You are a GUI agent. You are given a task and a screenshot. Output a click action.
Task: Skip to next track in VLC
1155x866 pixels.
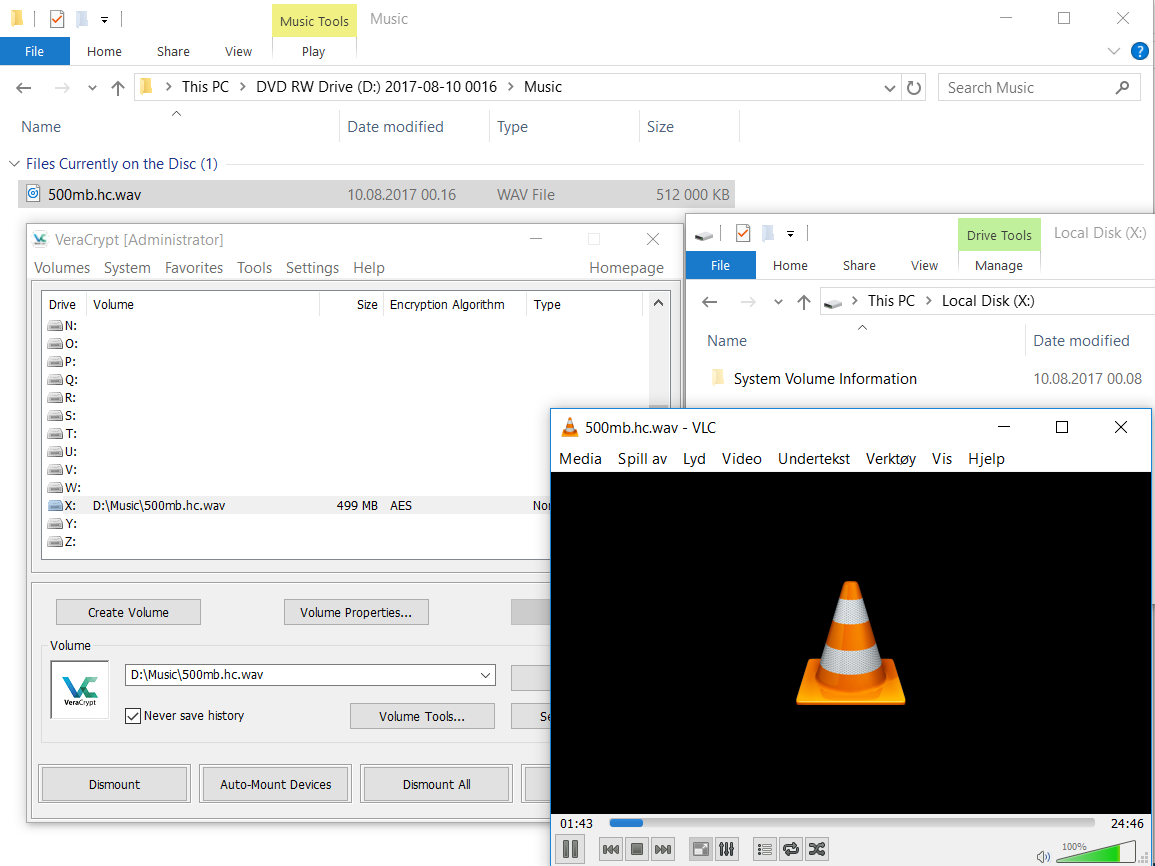tap(663, 849)
